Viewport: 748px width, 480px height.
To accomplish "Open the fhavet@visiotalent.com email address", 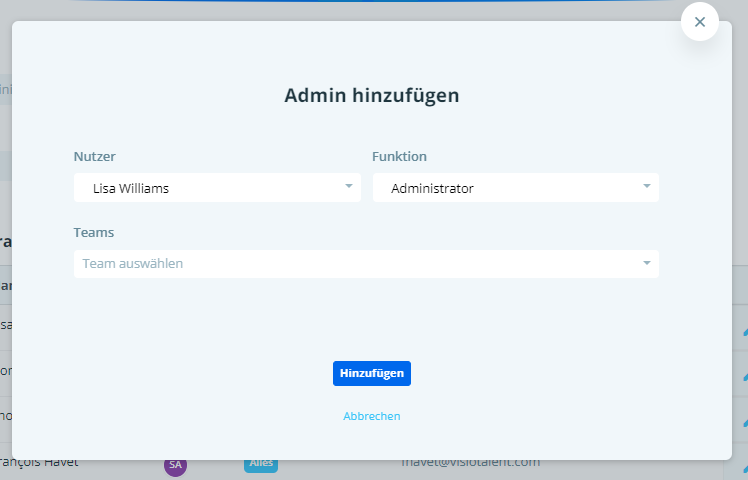I will pos(470,463).
